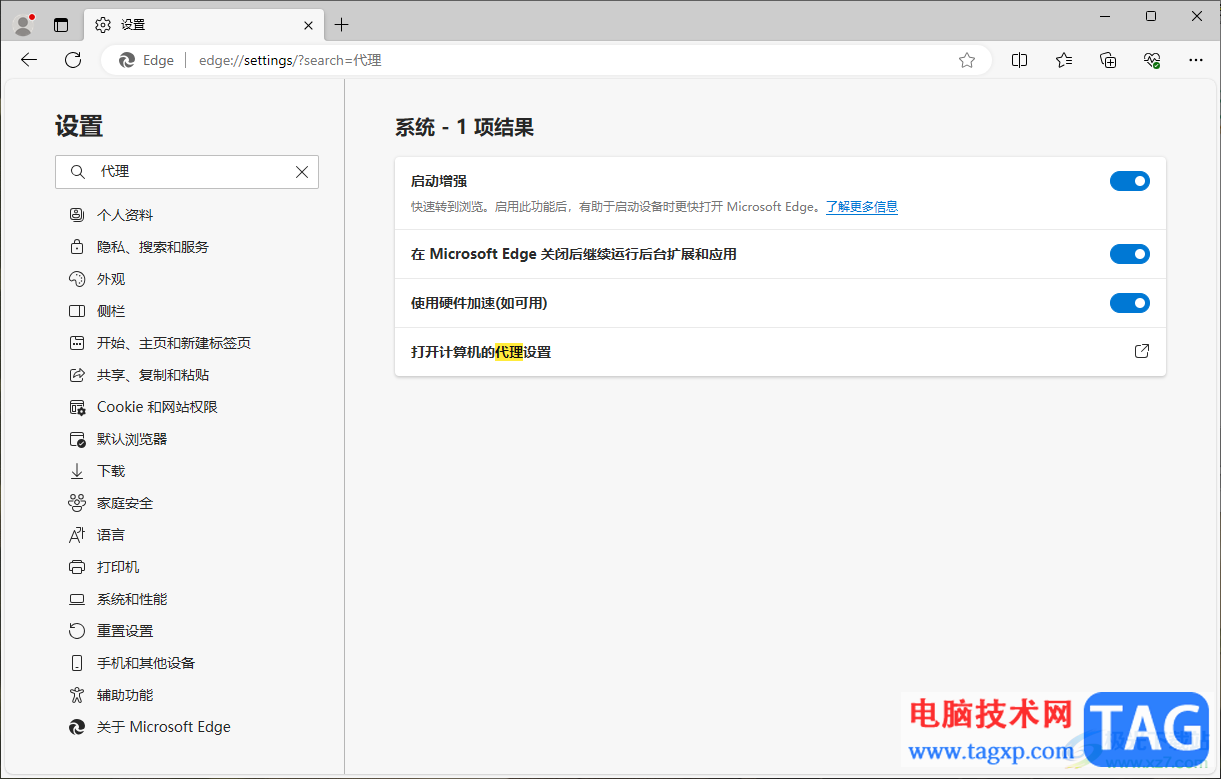Add page to favorites star icon
The image size is (1221, 779).
click(x=967, y=60)
